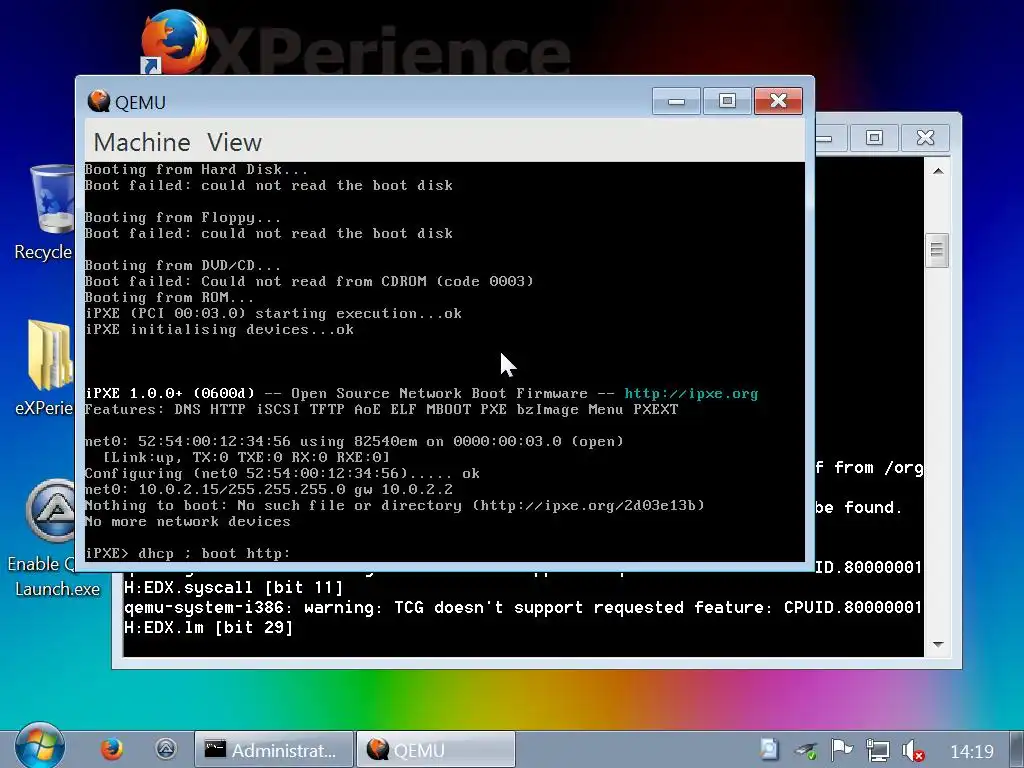
Task: Click the safely remove hardware tray icon
Action: pyautogui.click(x=807, y=750)
